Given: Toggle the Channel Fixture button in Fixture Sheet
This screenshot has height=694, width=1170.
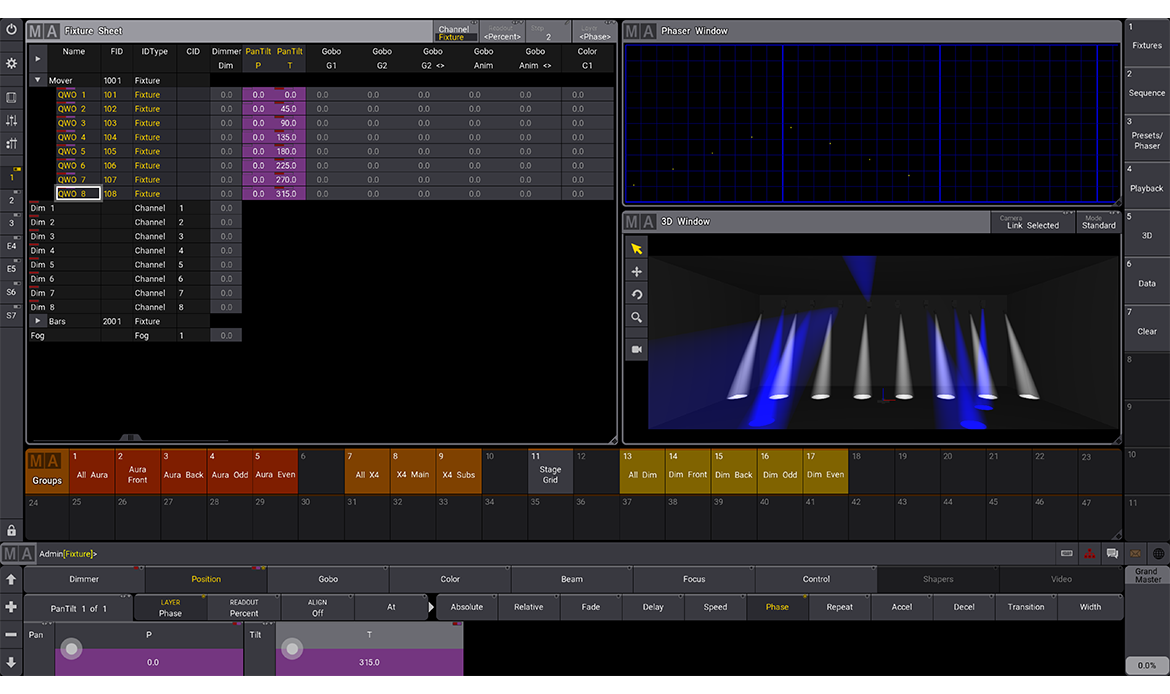Looking at the screenshot, I should 454,32.
